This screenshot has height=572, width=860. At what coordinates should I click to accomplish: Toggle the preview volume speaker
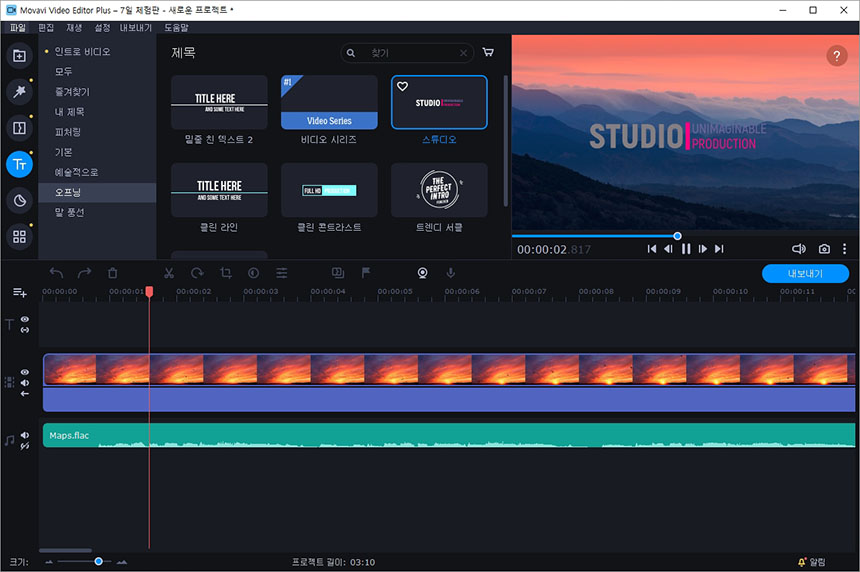pyautogui.click(x=799, y=249)
